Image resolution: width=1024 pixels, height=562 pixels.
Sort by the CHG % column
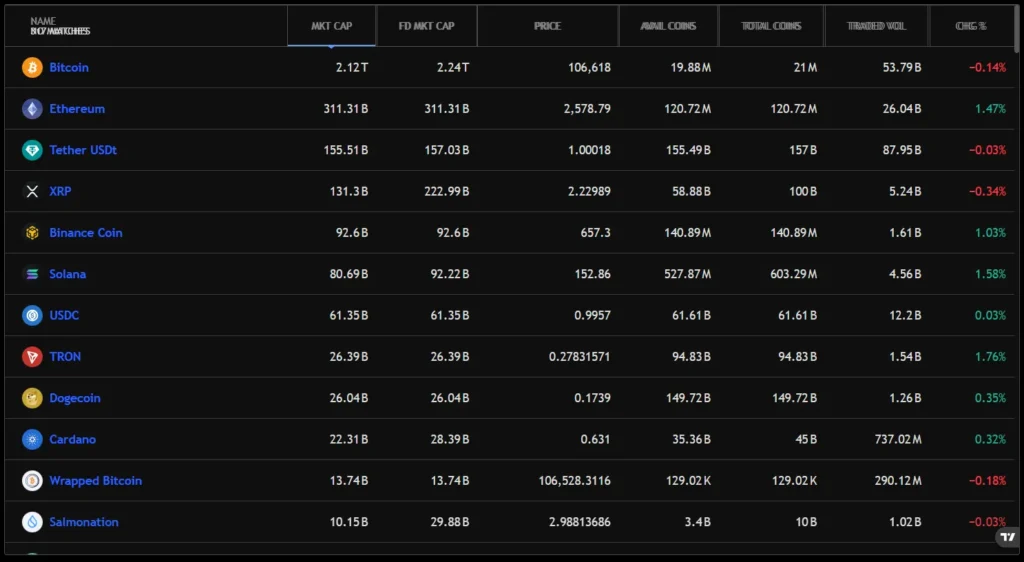(971, 26)
